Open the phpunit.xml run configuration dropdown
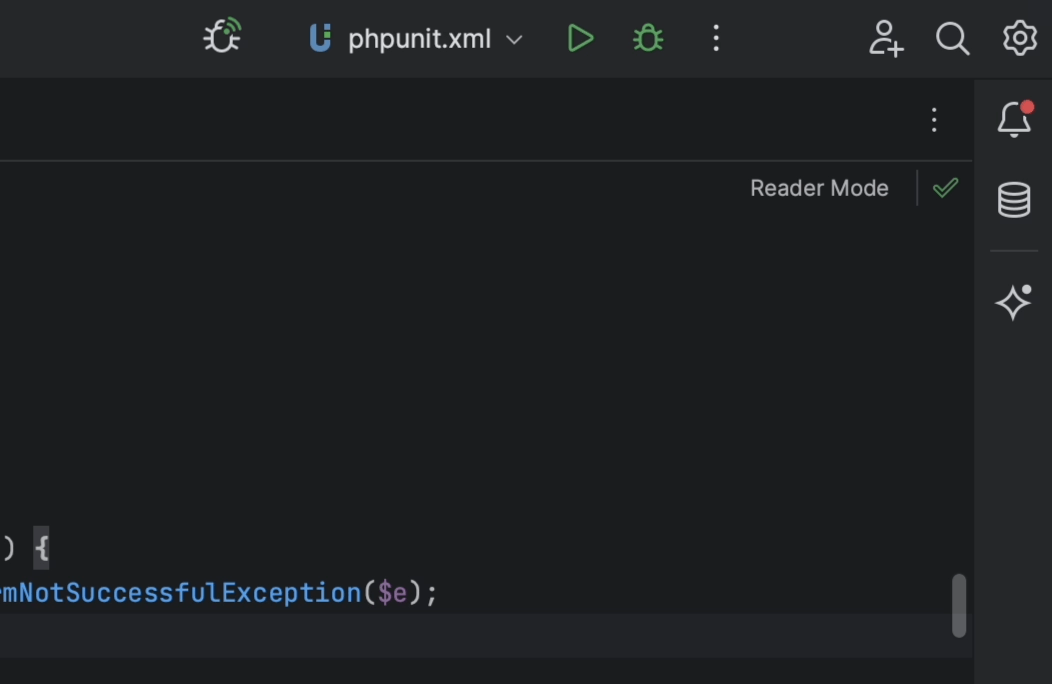The height and width of the screenshot is (684, 1052). 418,39
